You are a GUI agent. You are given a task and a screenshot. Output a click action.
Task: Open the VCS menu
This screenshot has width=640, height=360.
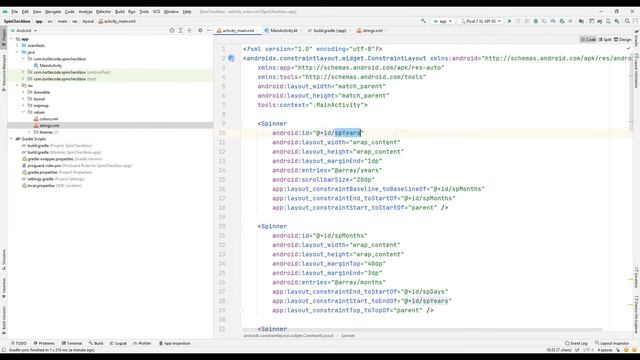tap(156, 12)
